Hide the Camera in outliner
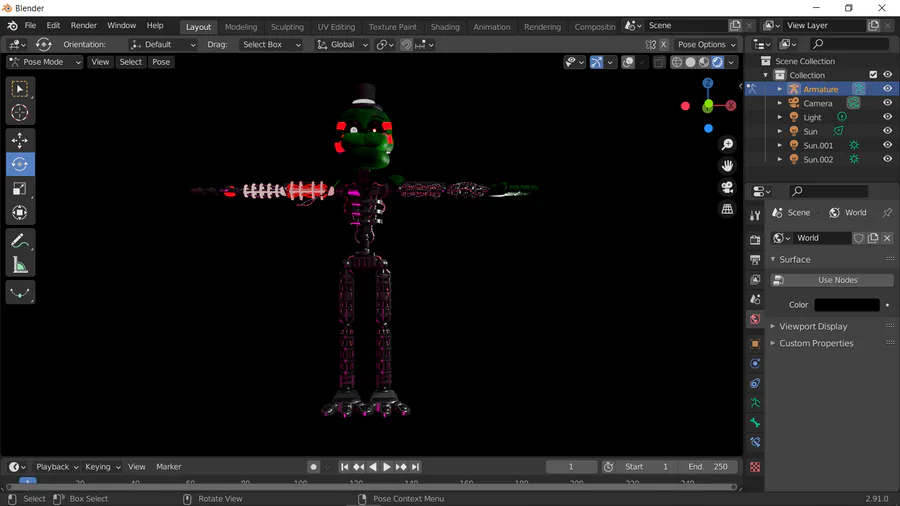900x506 pixels. (887, 103)
